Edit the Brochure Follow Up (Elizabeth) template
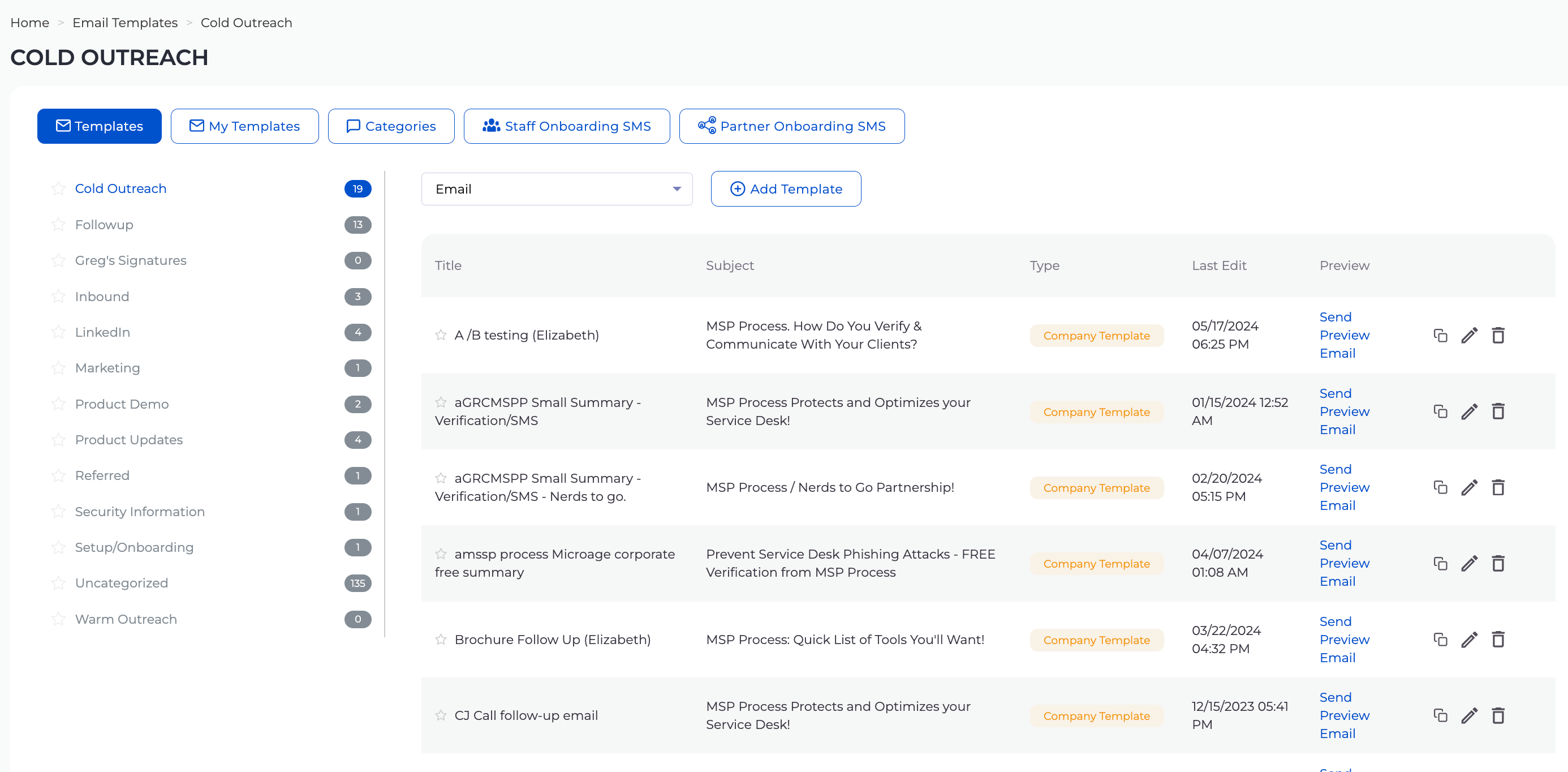The width and height of the screenshot is (1568, 772). coord(1470,639)
